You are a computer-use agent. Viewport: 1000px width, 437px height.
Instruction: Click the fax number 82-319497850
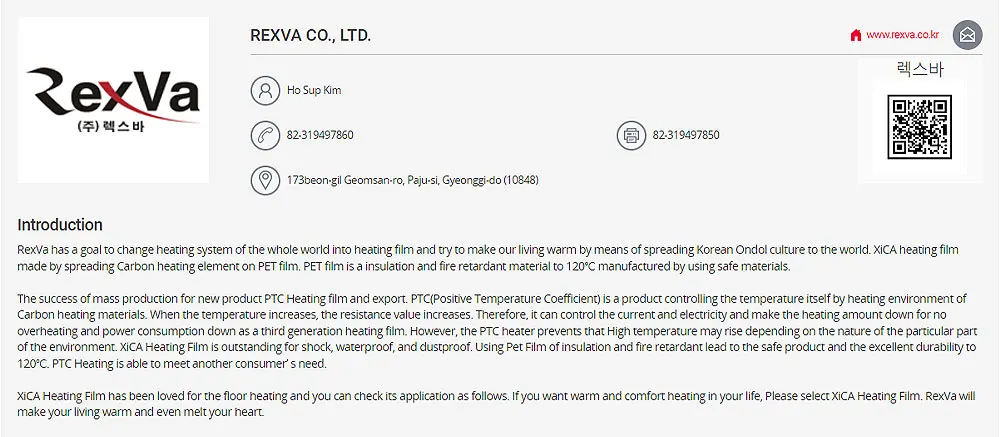point(686,135)
